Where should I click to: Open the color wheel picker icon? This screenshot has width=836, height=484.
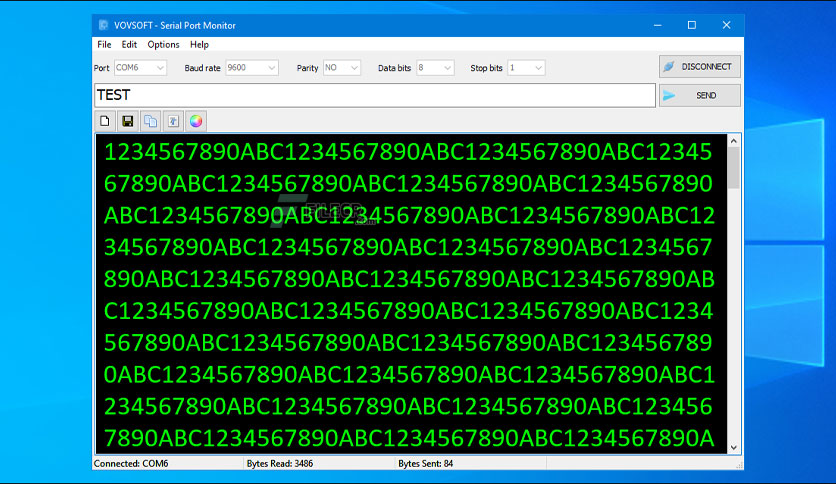point(196,121)
